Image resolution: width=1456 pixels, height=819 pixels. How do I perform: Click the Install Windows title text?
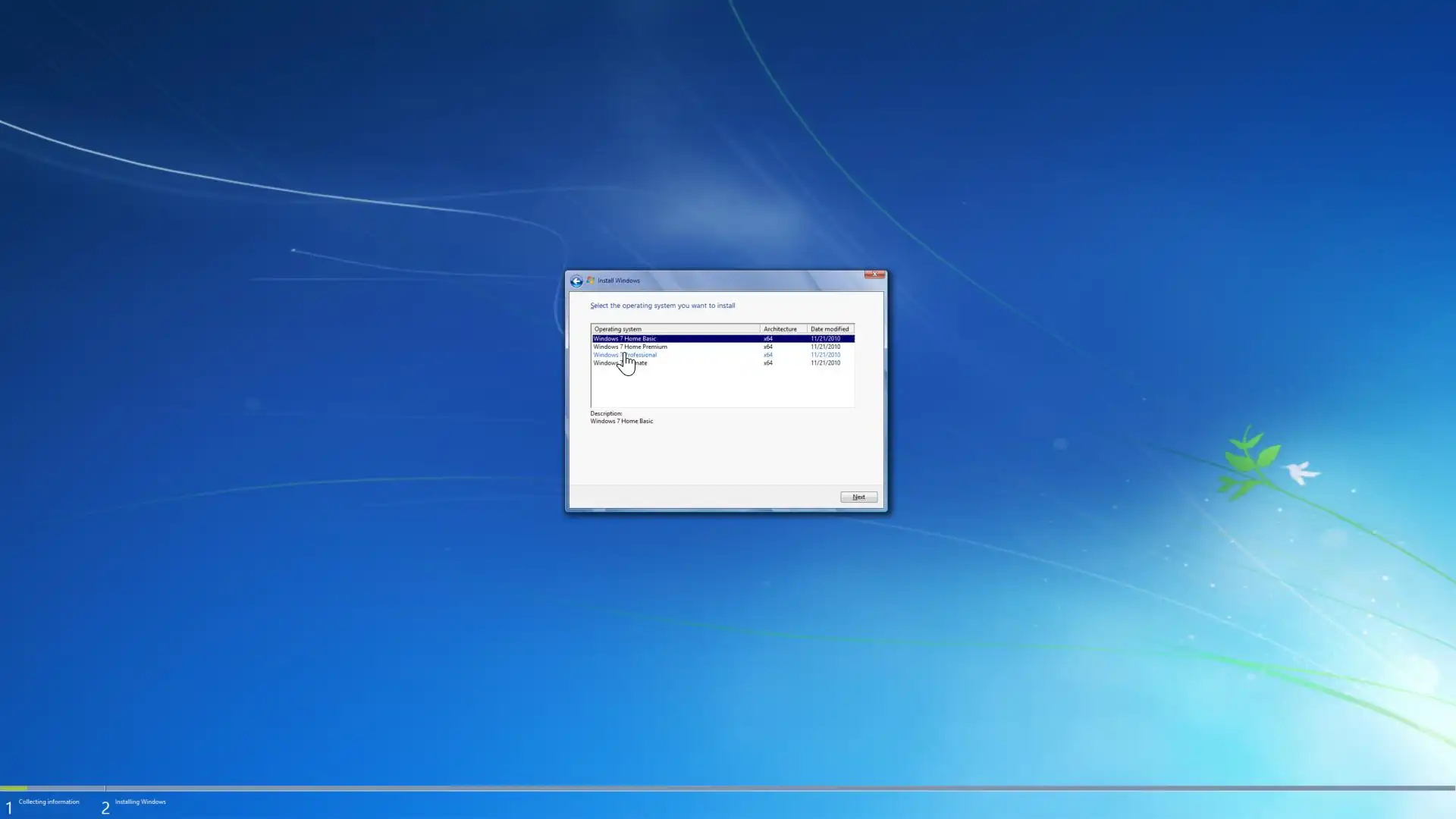618,281
